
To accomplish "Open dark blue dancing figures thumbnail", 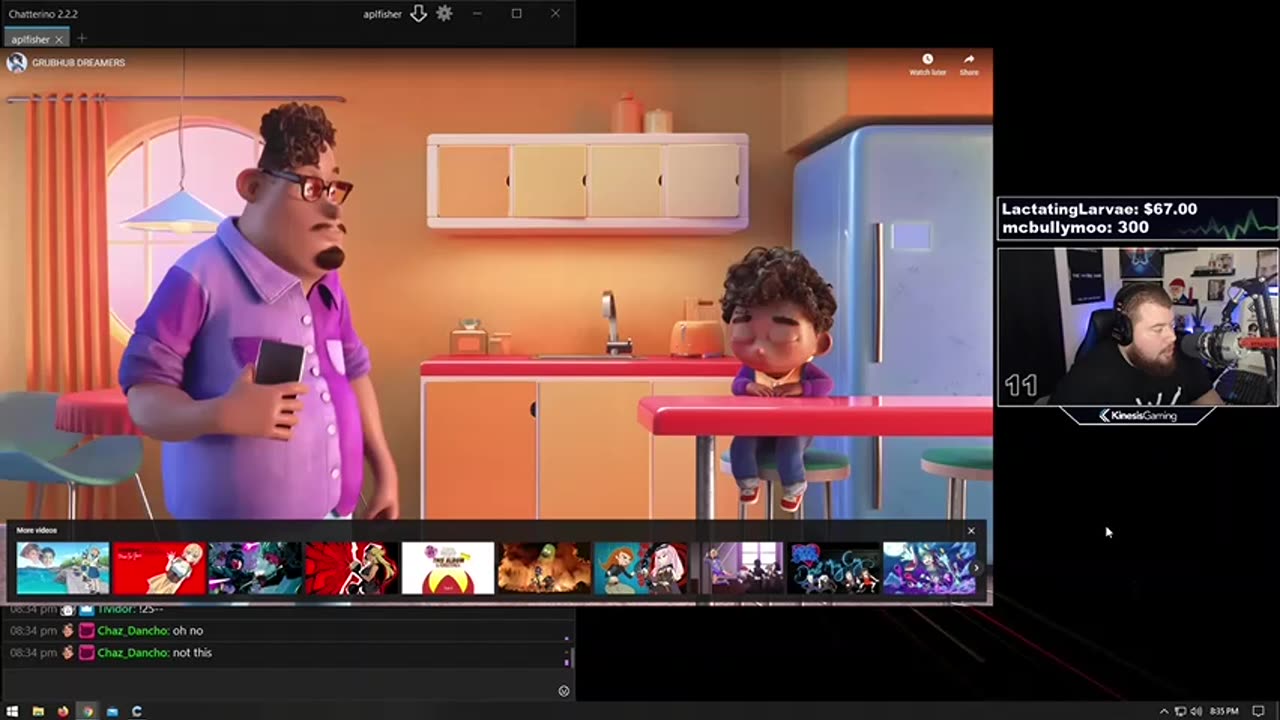I will click(834, 568).
